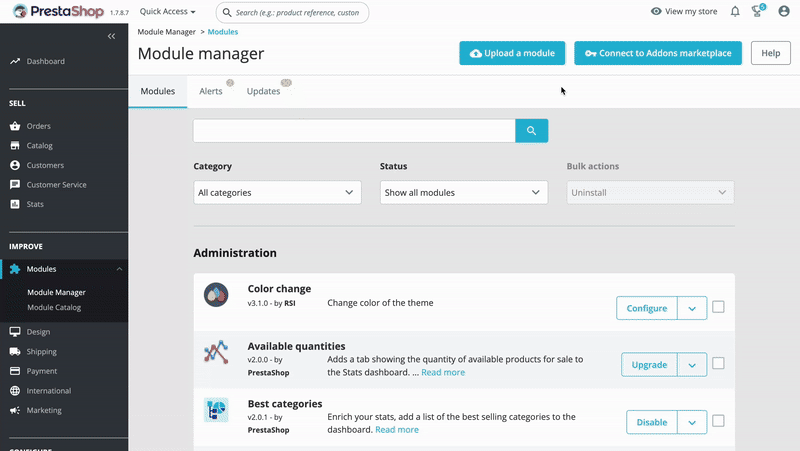
Task: Click the Module Manager breadcrumb
Action: coord(166,32)
